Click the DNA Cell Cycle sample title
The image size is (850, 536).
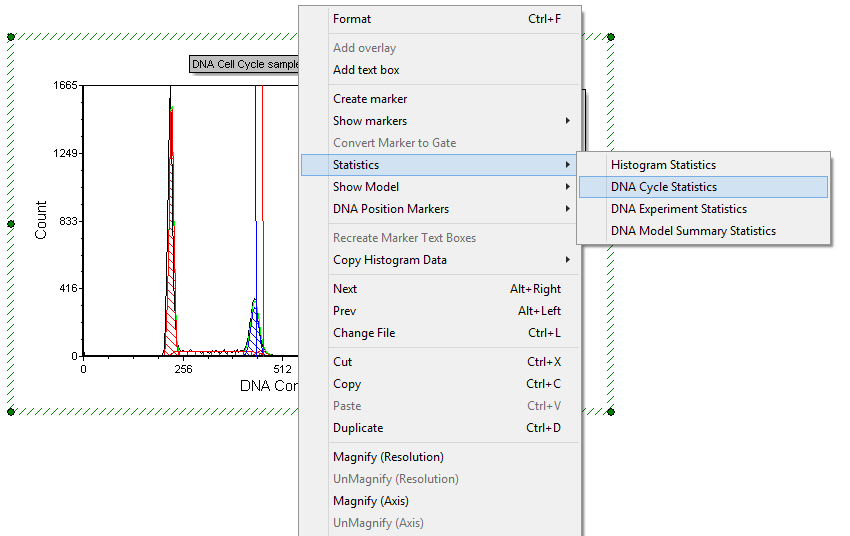tap(245, 64)
